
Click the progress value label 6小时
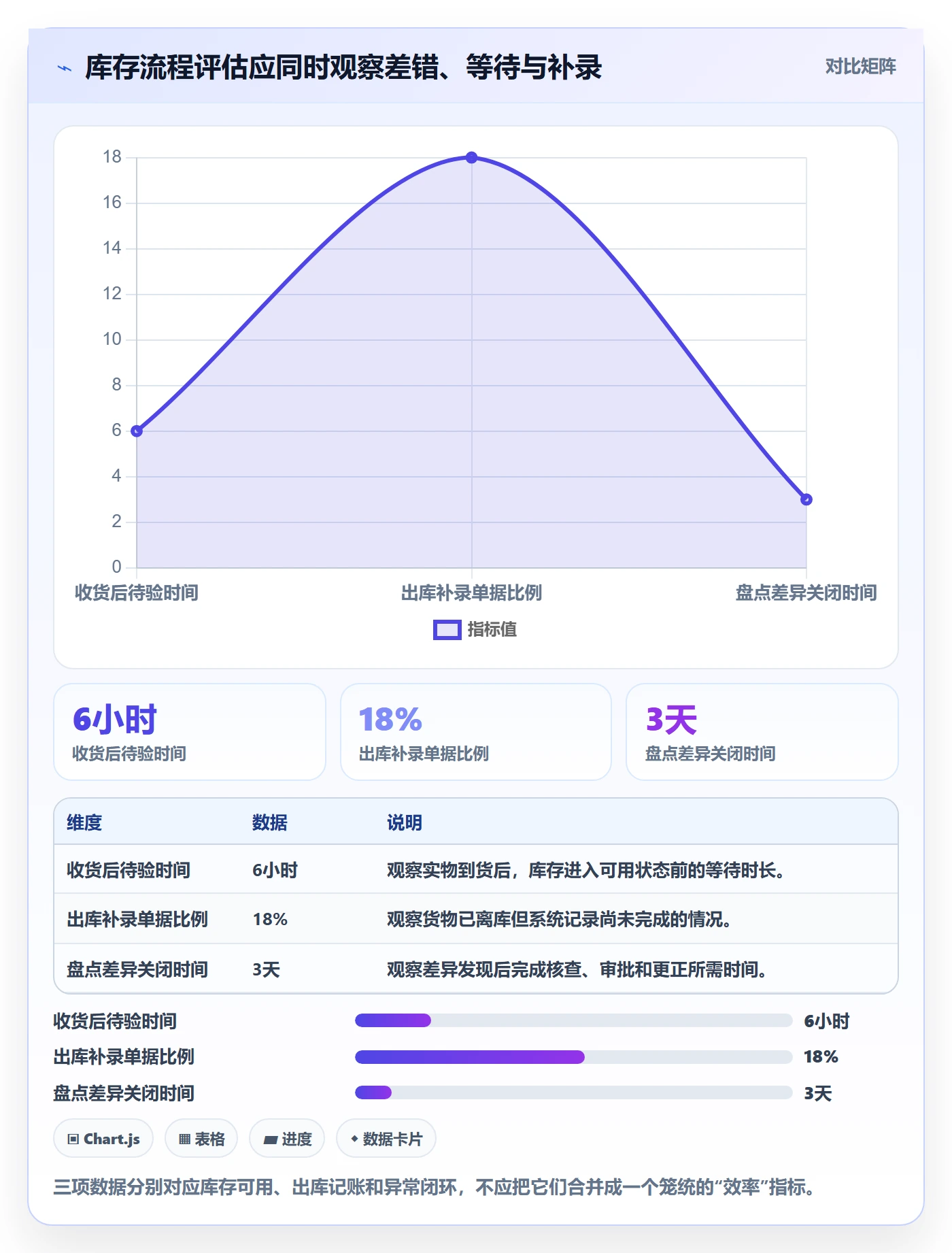click(x=827, y=1021)
